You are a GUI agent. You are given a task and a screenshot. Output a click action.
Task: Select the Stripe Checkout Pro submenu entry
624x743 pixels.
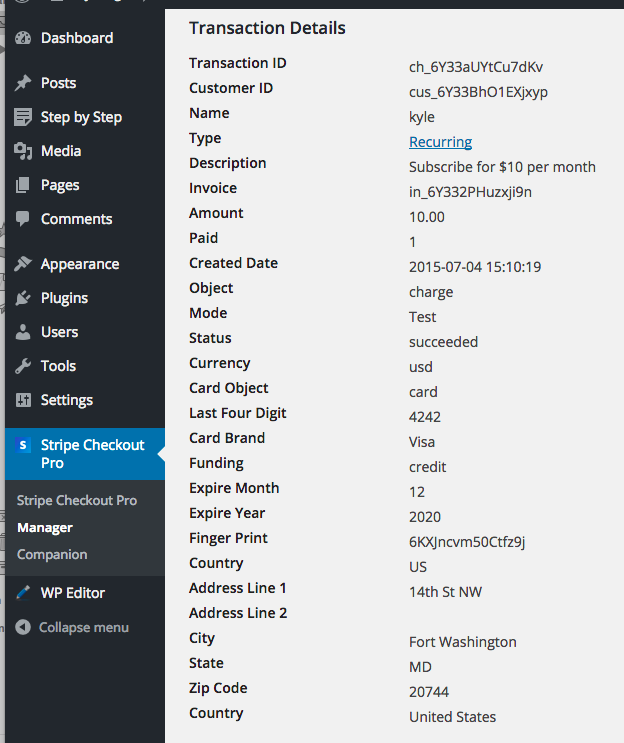(77, 500)
